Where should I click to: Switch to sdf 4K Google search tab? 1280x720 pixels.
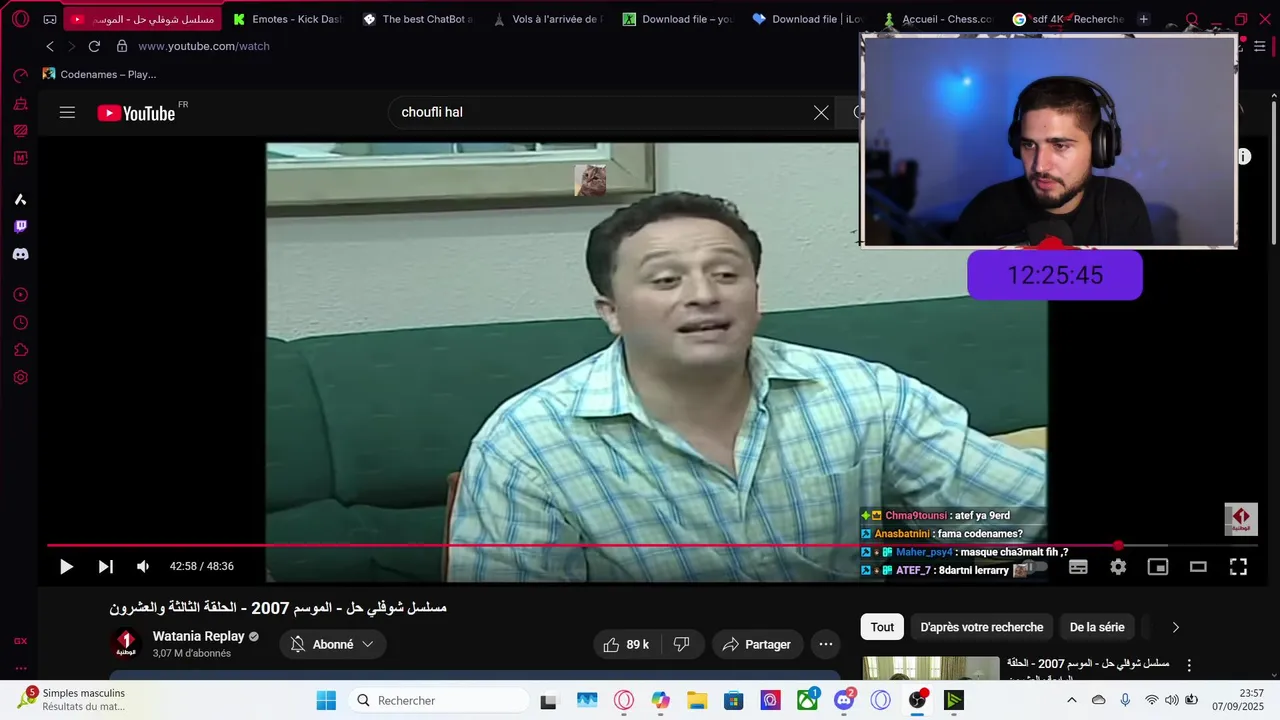coord(1067,19)
